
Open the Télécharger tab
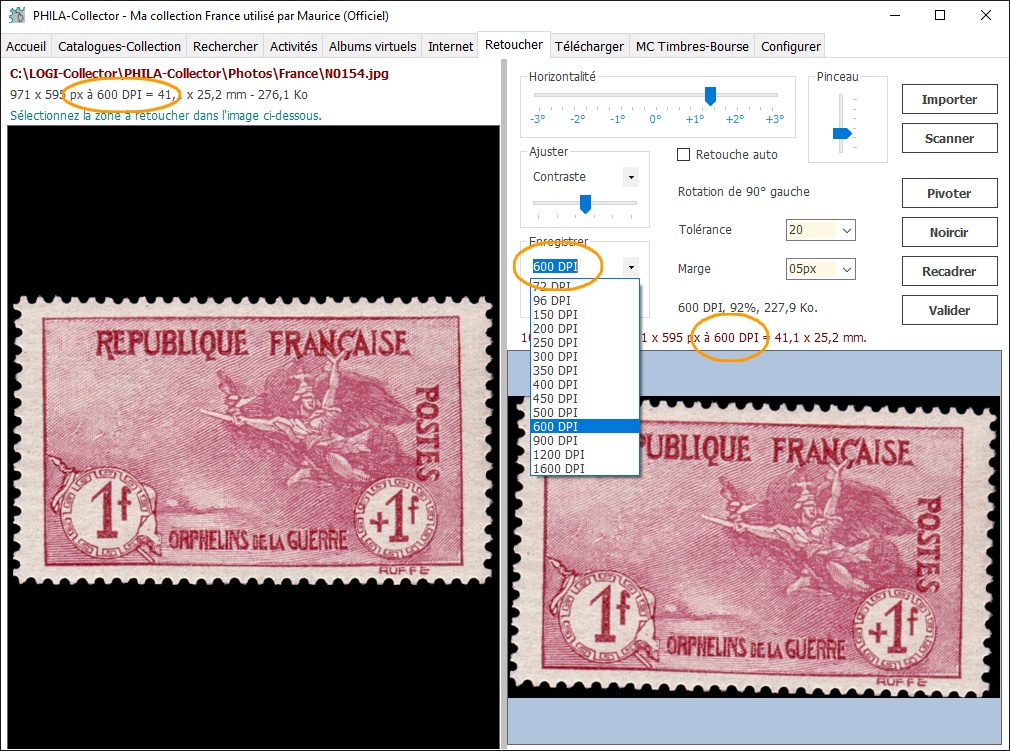coord(589,46)
